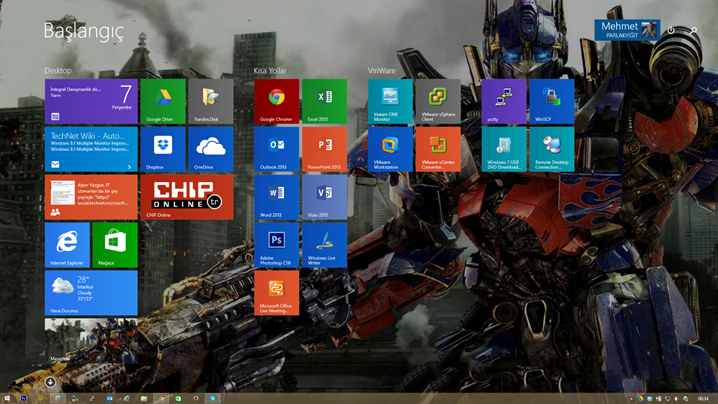Open Visio 2013 tile
Screen dimensions: 718x404
[324, 197]
